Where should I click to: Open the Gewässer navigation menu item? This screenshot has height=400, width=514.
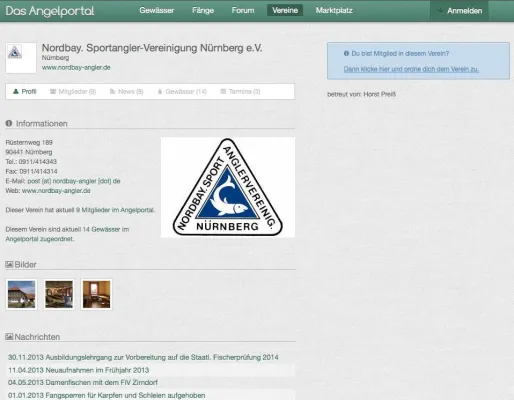157,10
